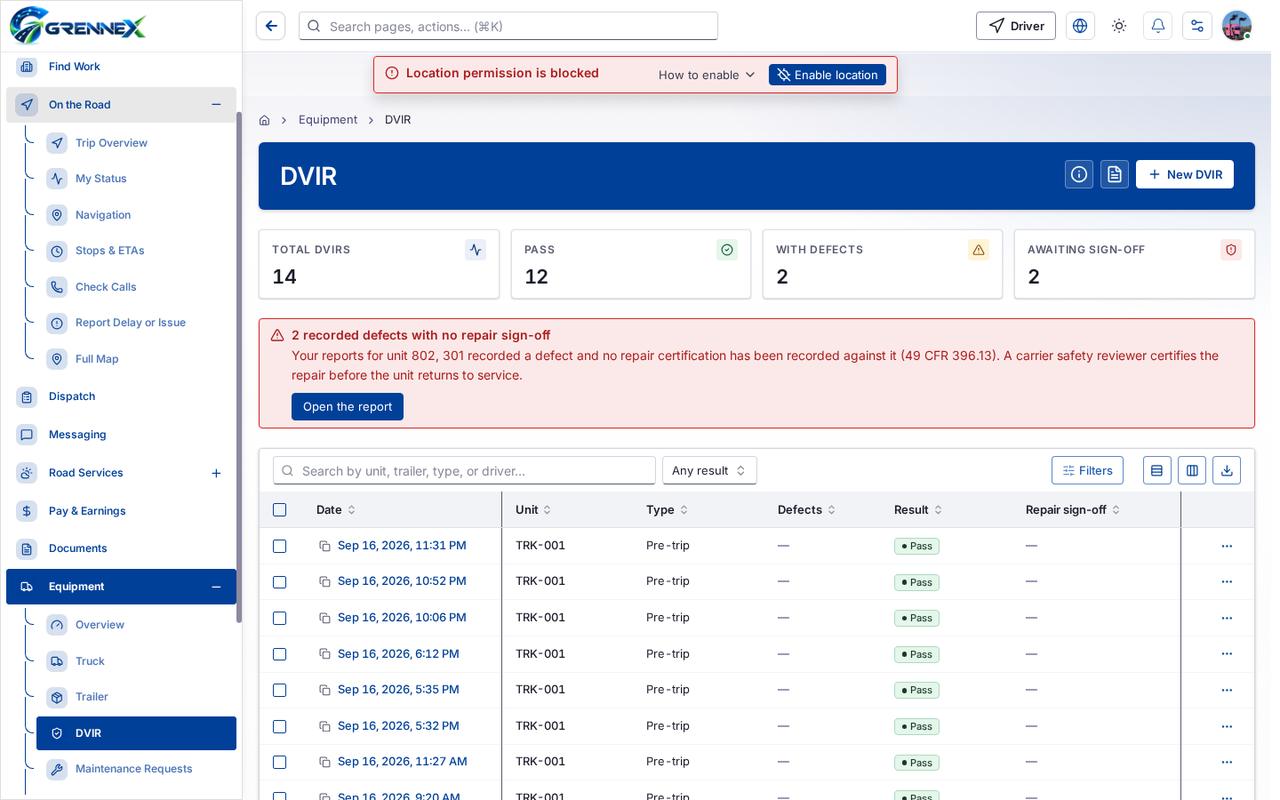The width and height of the screenshot is (1280, 800).
Task: Click Open the report button
Action: click(x=347, y=407)
